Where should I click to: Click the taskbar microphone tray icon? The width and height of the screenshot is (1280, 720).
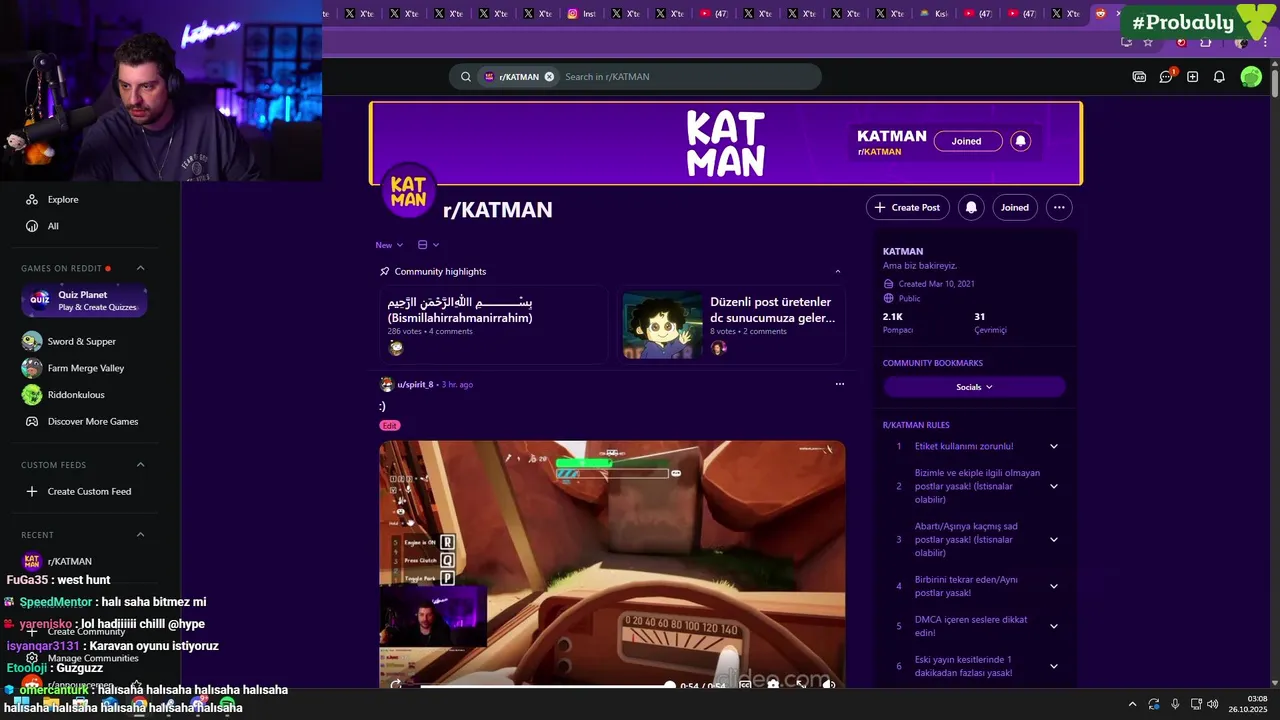point(1174,704)
